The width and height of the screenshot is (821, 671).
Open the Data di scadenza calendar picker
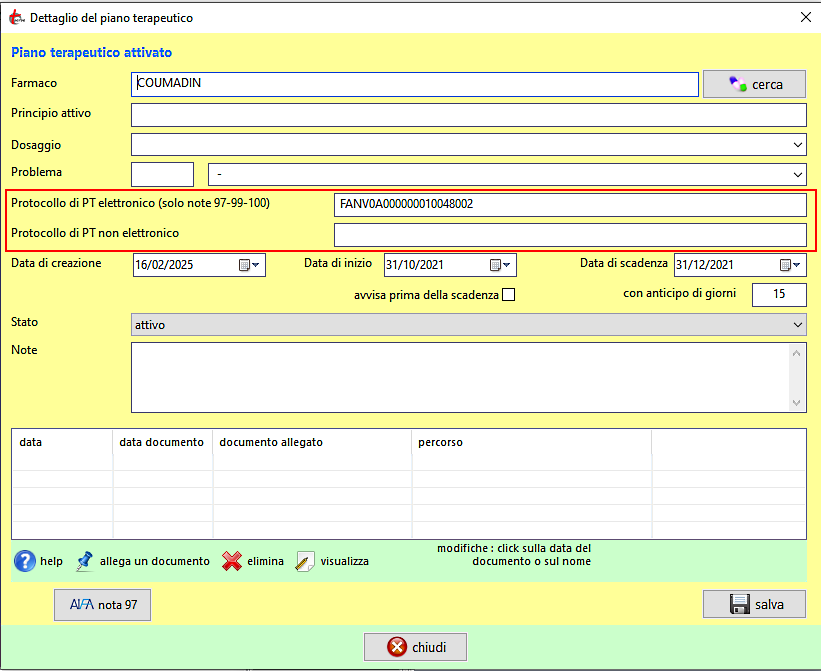790,265
